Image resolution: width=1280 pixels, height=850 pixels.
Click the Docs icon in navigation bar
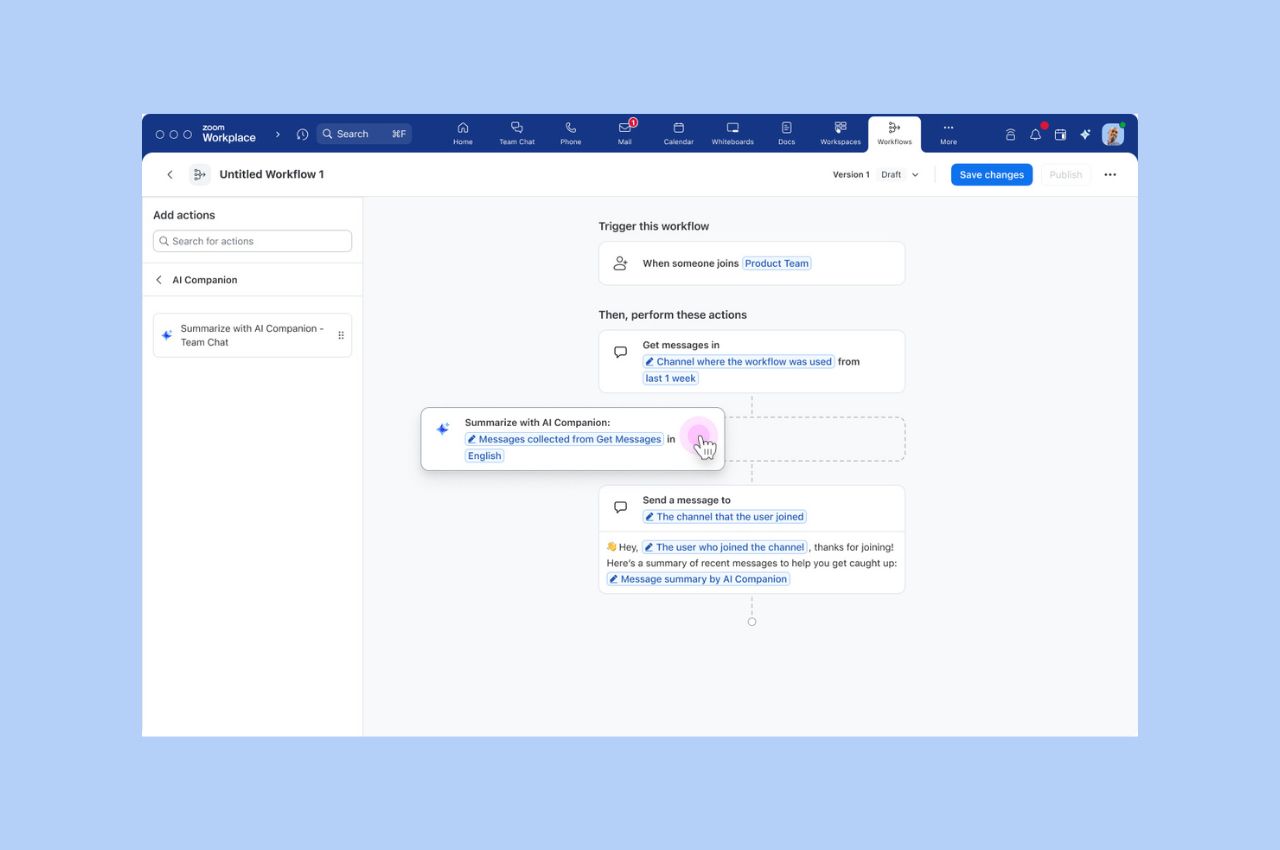(x=786, y=133)
